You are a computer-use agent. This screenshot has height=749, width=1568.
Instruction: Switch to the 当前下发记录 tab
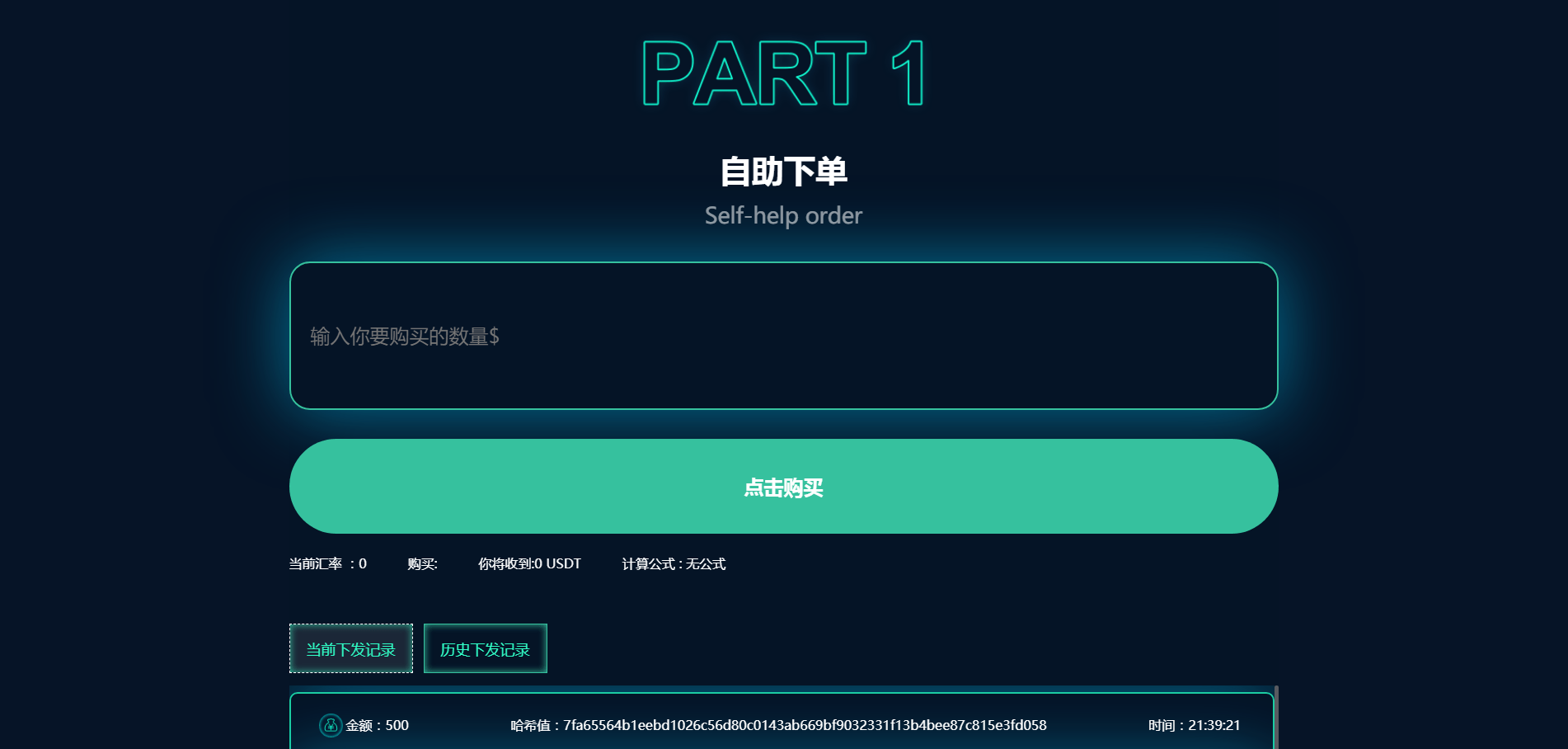point(350,649)
